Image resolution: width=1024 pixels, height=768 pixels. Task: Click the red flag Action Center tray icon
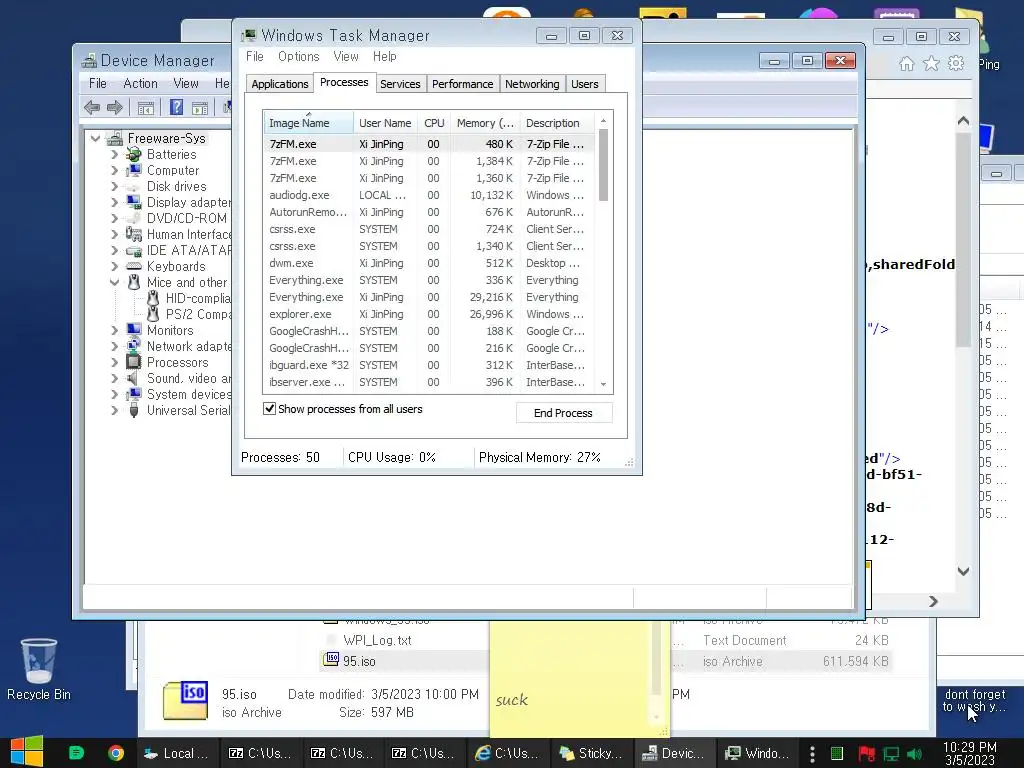[867, 754]
